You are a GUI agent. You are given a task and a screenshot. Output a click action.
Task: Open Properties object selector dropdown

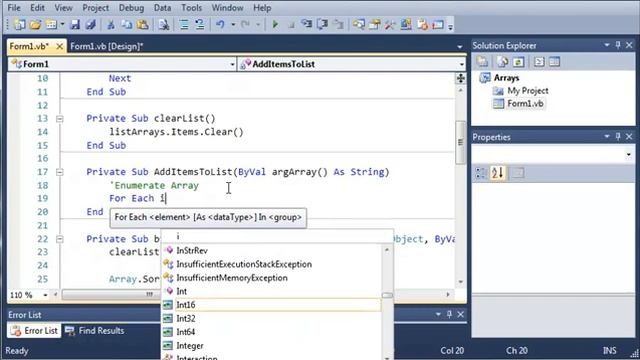629,154
